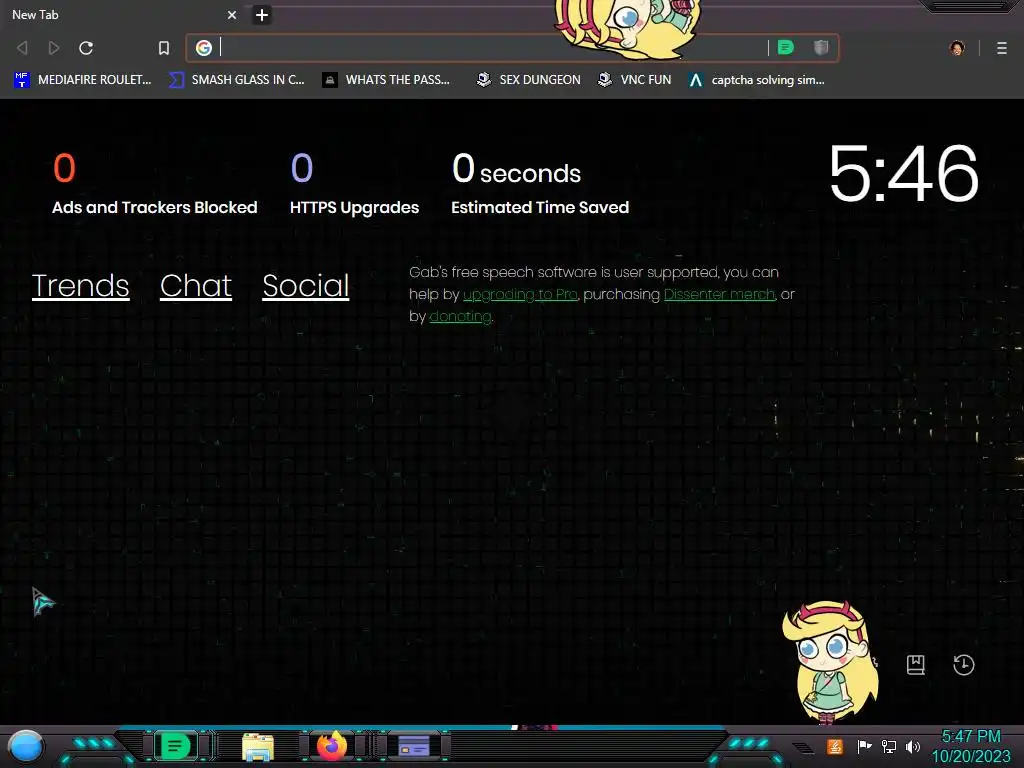Click the Estimated Time Saved stat
Screen dimensions: 1024x768
coord(540,184)
